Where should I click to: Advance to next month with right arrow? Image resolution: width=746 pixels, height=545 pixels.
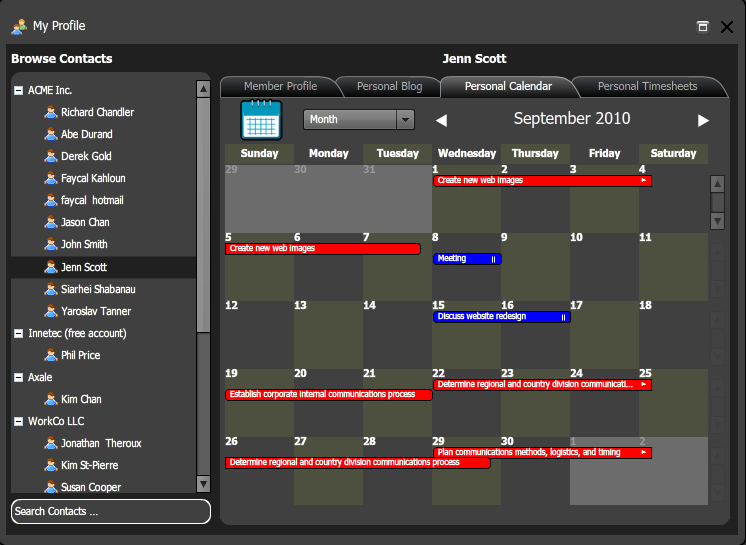[x=703, y=121]
